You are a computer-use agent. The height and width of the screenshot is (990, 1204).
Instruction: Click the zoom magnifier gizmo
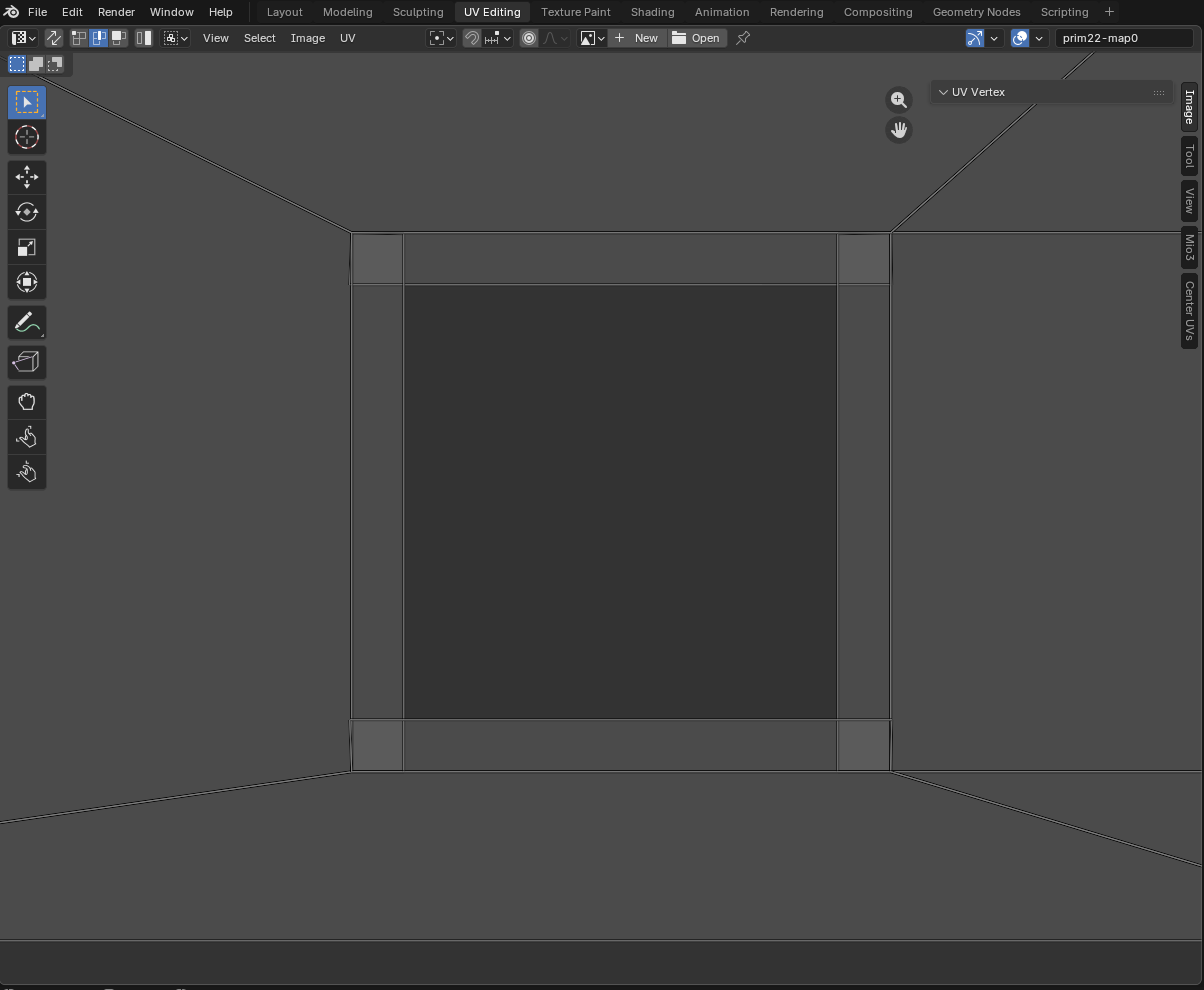(899, 100)
